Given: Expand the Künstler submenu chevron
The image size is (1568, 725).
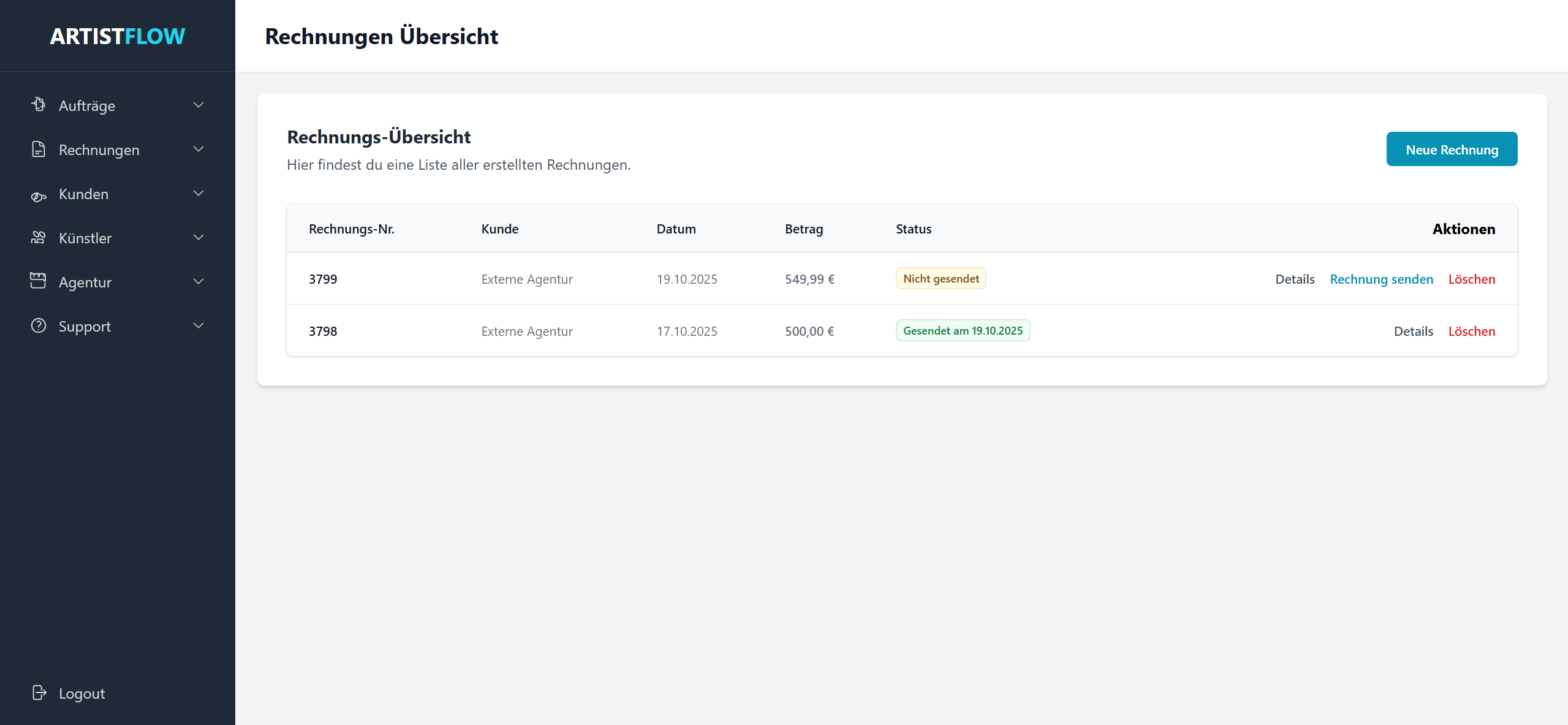Looking at the screenshot, I should pos(199,238).
